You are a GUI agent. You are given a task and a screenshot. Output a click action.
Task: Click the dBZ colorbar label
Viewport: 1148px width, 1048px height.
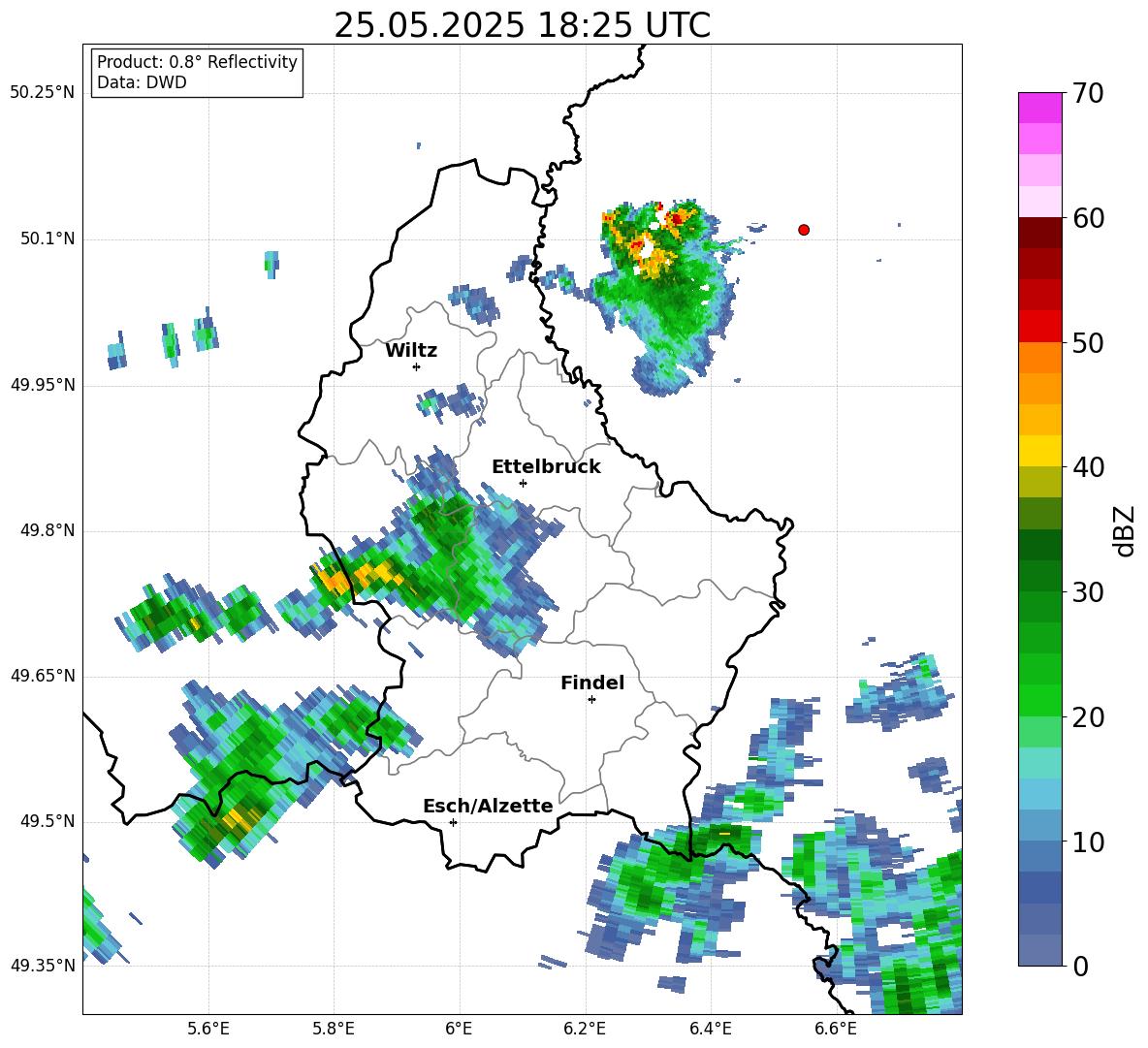click(1125, 530)
